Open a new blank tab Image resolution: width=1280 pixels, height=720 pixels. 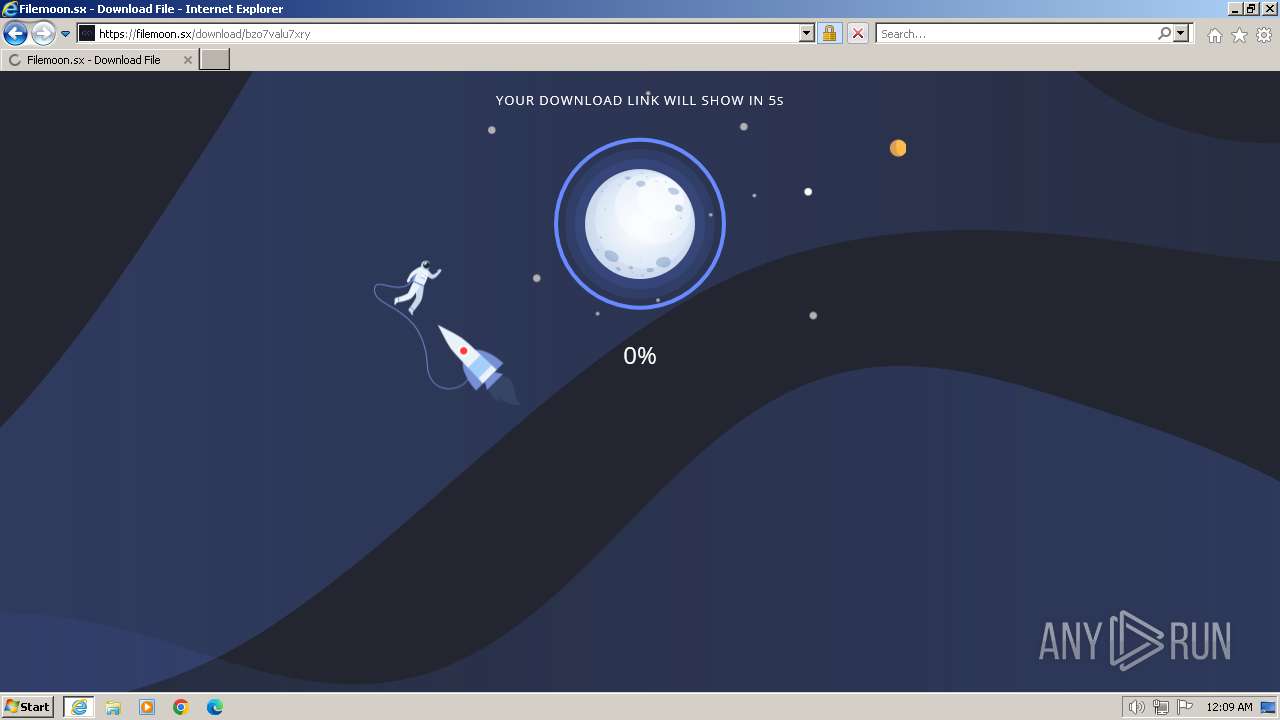(215, 60)
